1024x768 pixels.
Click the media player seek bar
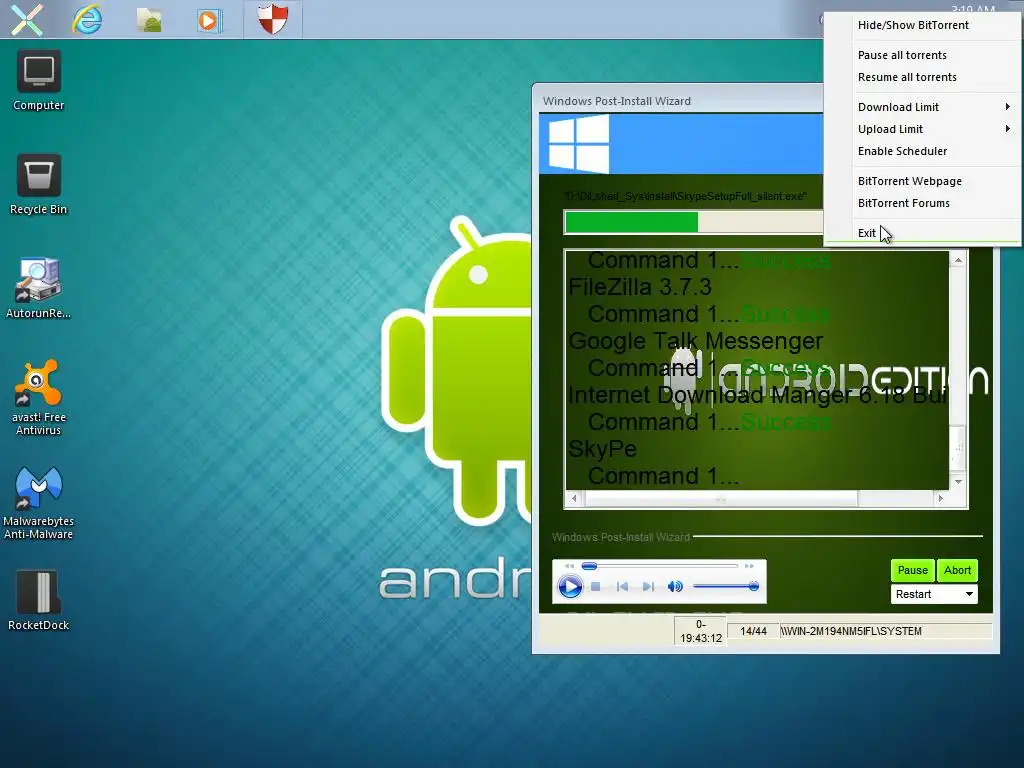click(660, 566)
